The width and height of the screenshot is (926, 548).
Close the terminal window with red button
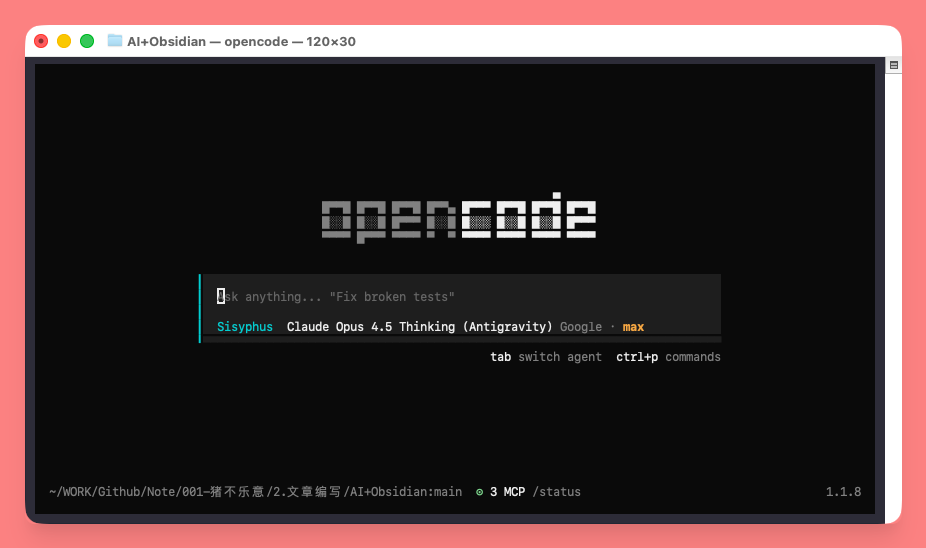coord(41,41)
